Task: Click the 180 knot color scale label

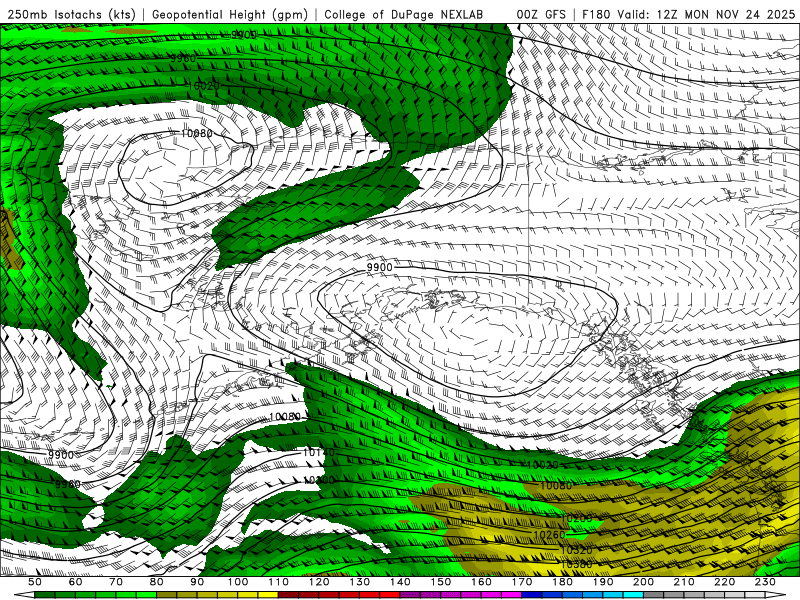Action: [562, 582]
